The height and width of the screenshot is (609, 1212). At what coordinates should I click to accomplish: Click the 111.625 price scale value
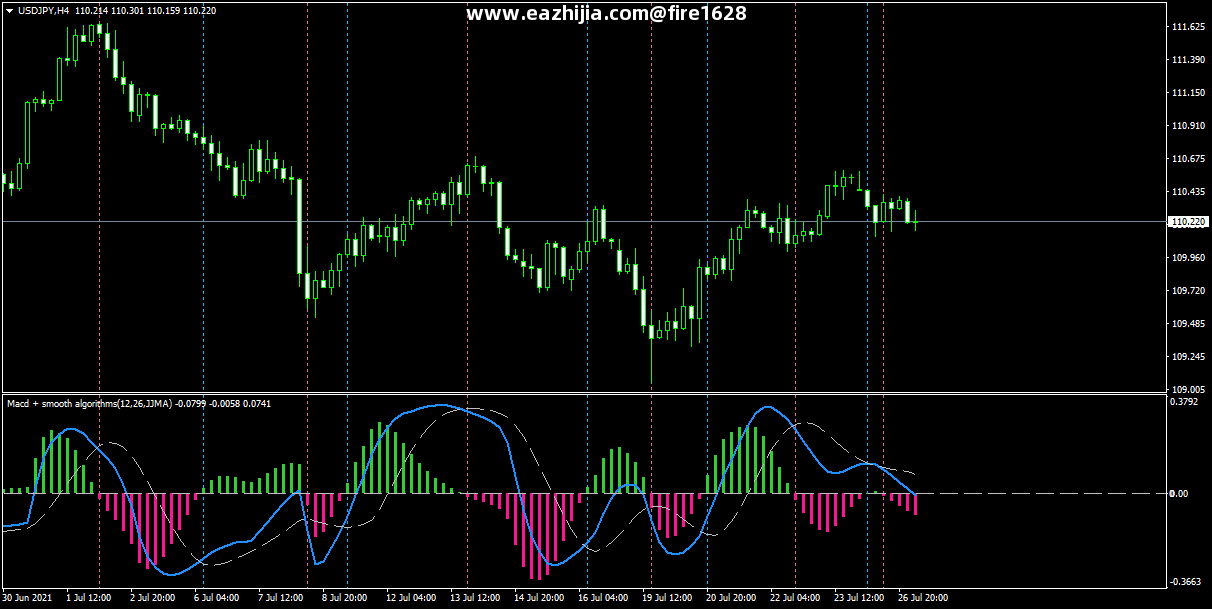tap(1186, 27)
